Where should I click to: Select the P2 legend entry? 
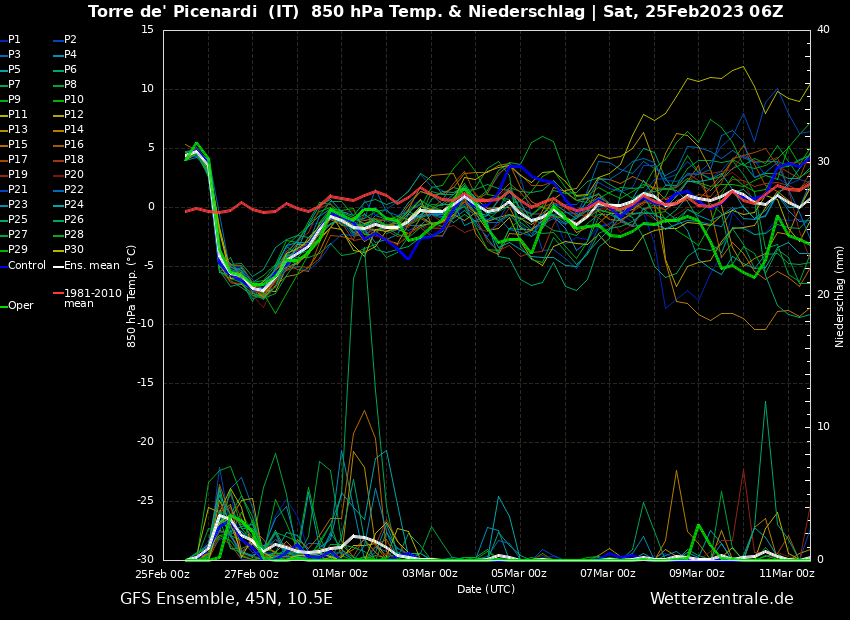(x=70, y=40)
